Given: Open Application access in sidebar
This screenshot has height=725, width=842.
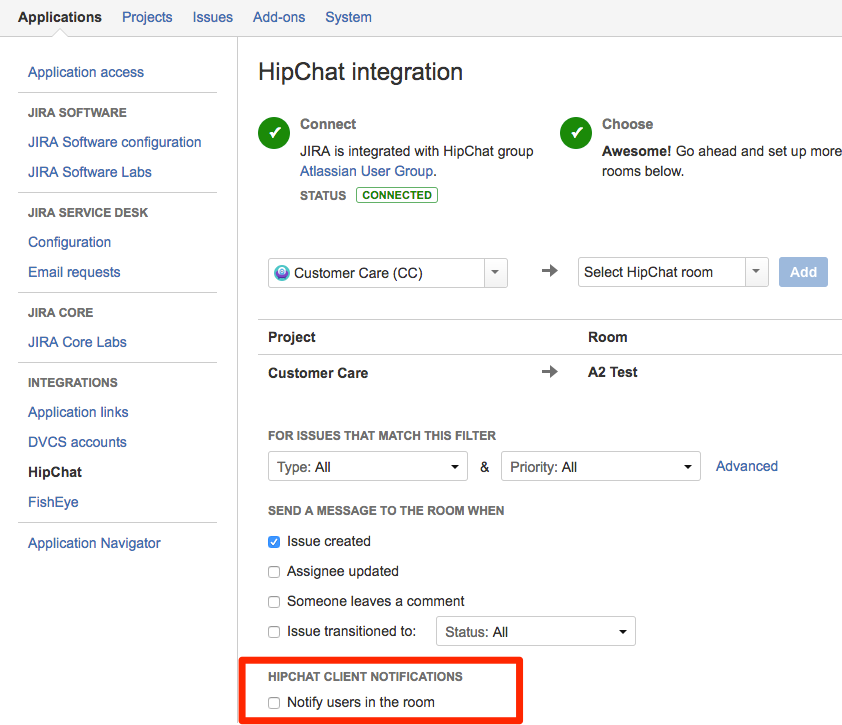Looking at the screenshot, I should [x=86, y=72].
